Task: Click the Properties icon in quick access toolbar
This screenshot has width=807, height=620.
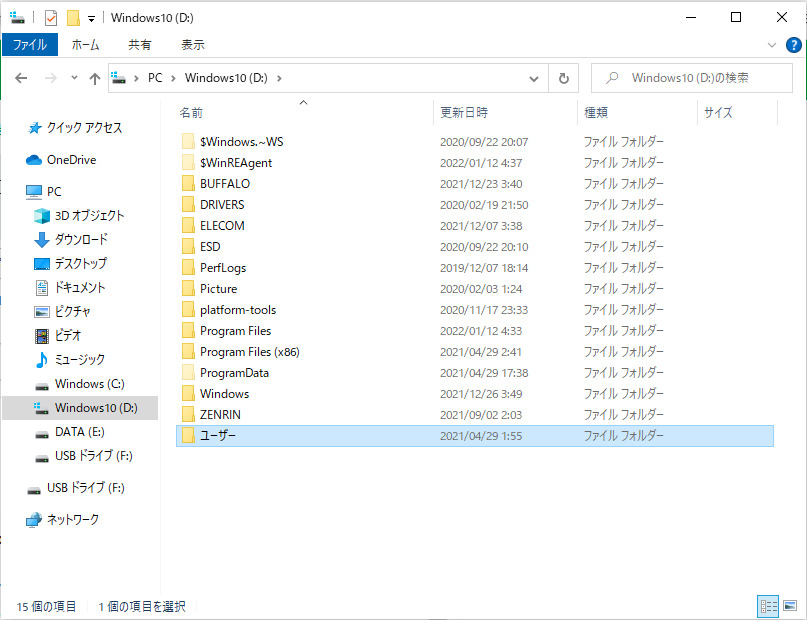Action: (x=50, y=17)
